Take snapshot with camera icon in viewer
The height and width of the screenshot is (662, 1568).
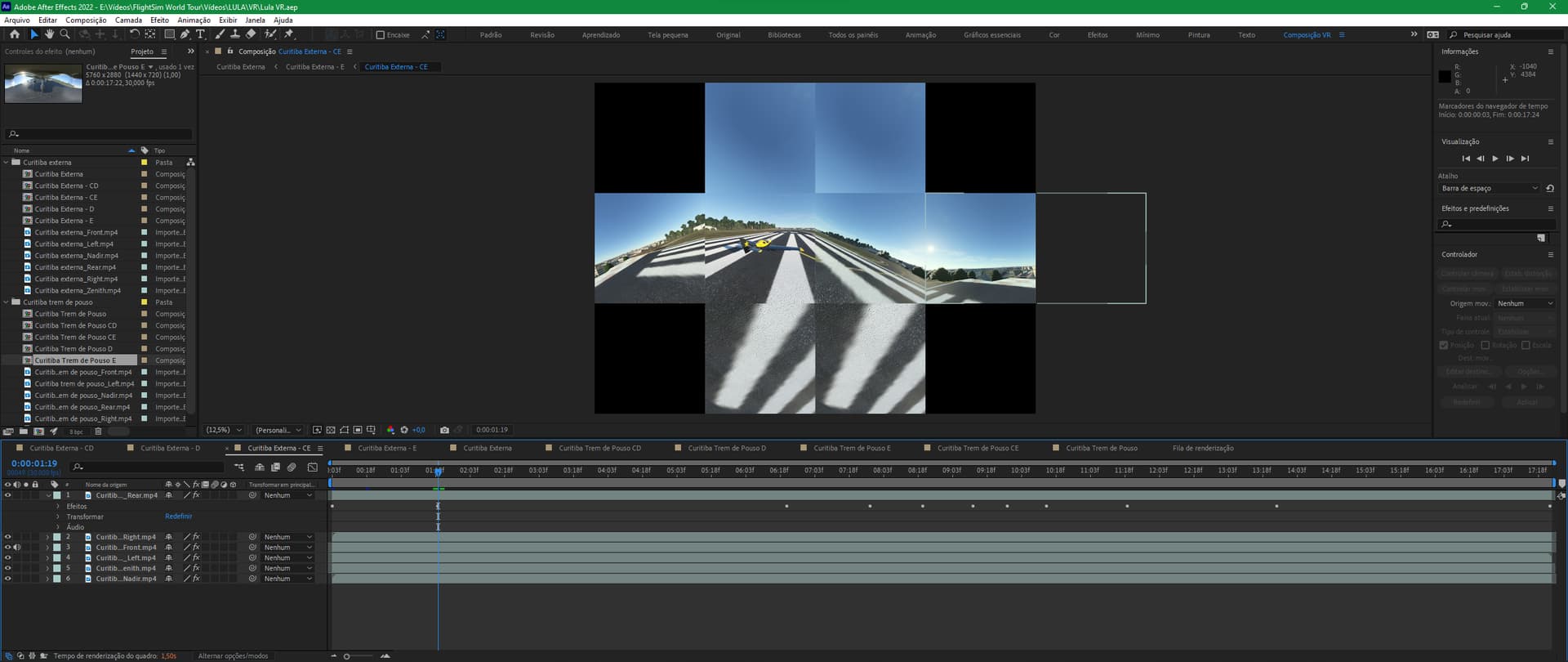[x=444, y=430]
